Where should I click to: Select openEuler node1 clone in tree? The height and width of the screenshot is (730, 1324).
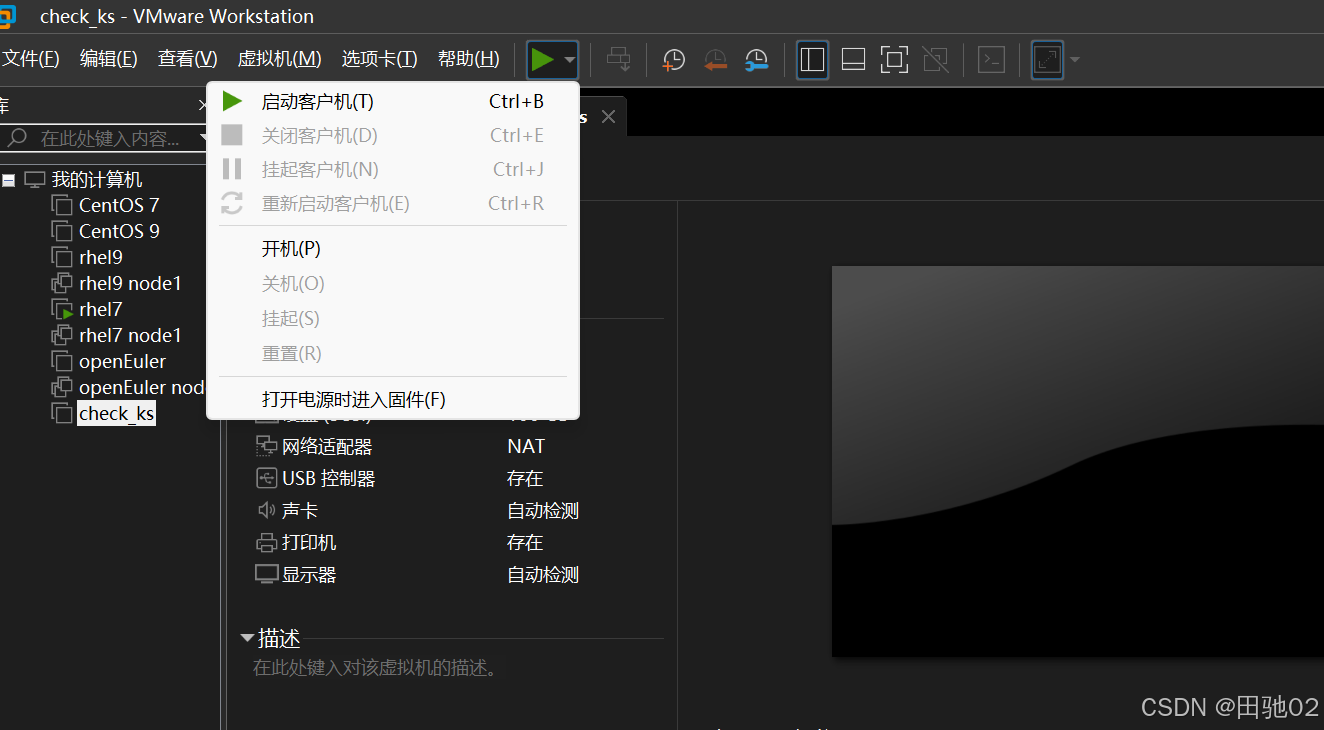(142, 387)
